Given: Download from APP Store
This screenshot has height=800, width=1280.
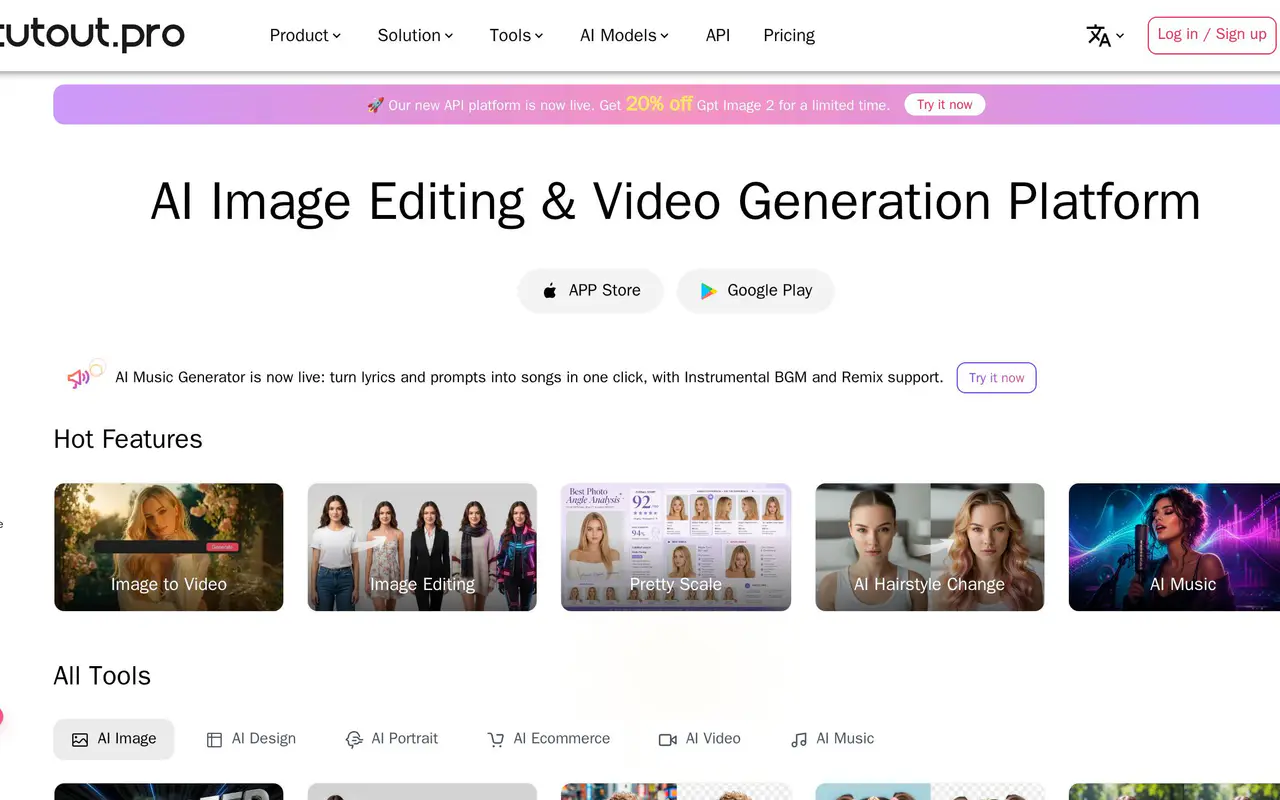Looking at the screenshot, I should 590,291.
